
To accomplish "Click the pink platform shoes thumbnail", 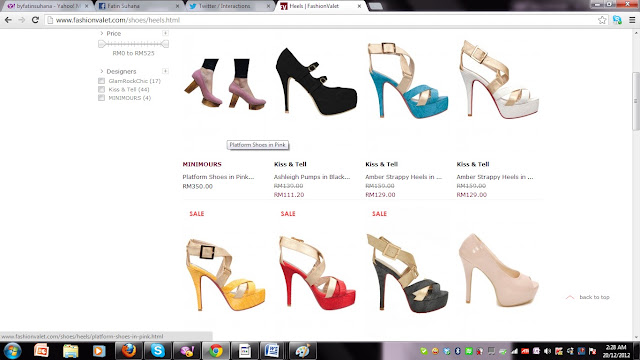I will (x=225, y=83).
